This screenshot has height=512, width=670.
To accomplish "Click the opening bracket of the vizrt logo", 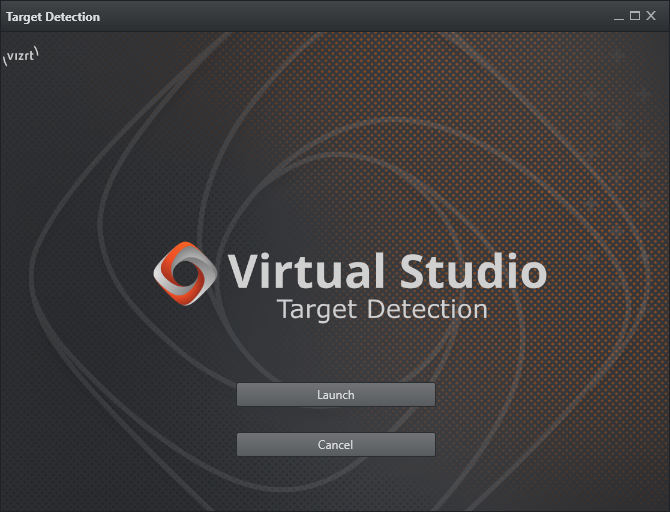I will point(5,61).
